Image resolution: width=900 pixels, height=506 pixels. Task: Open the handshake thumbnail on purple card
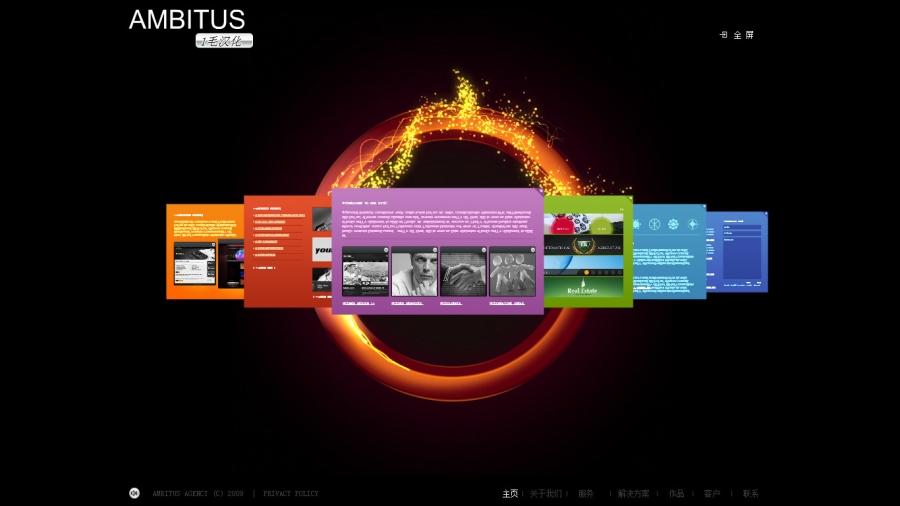click(463, 272)
